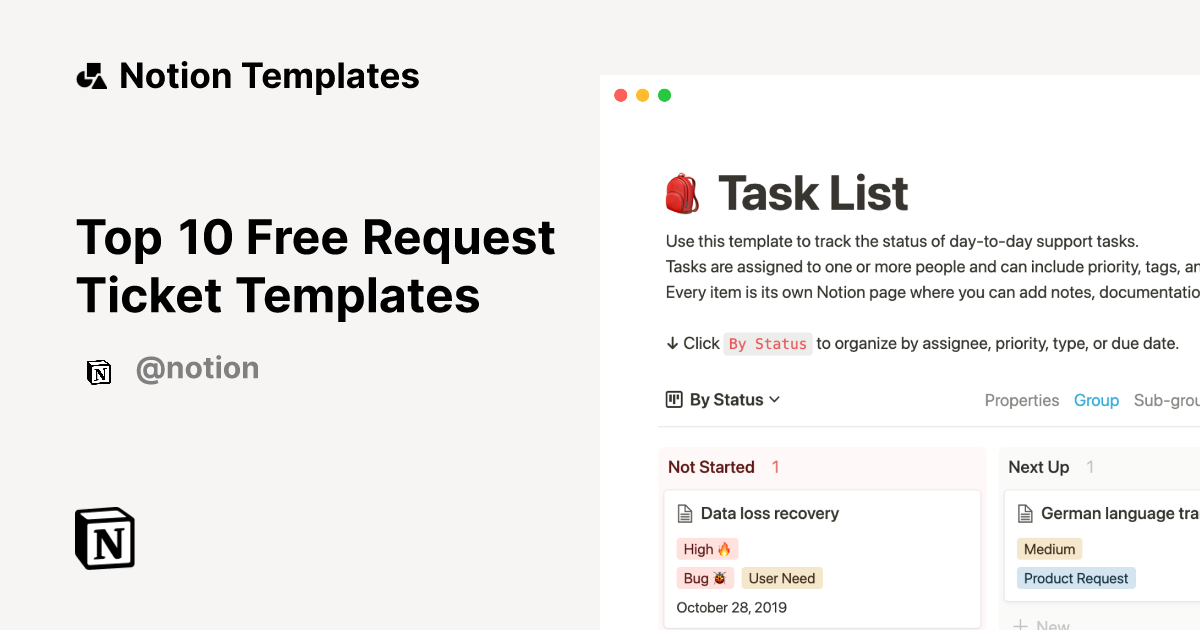The image size is (1200, 630).
Task: Click the downward arrow before the Click instruction
Action: click(672, 343)
